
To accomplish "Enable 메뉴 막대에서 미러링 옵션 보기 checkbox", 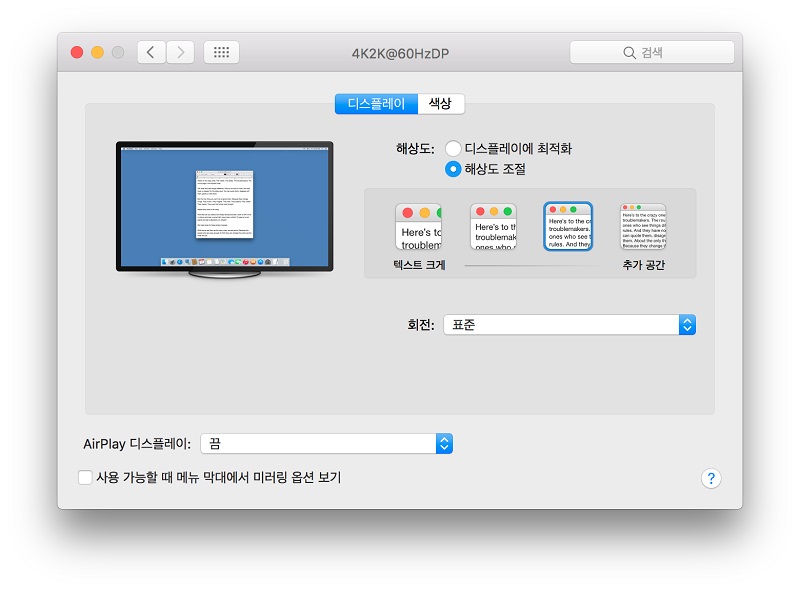I will click(x=85, y=478).
